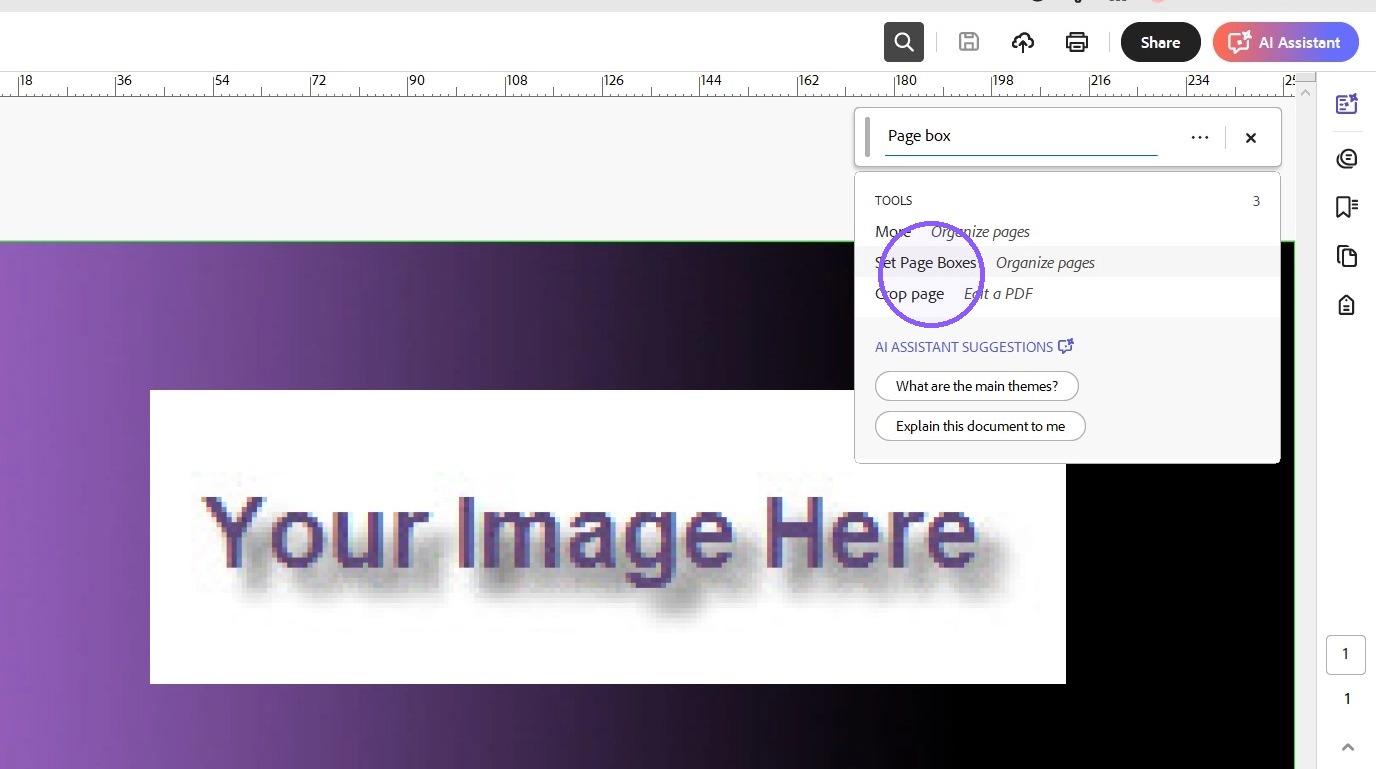1376x769 pixels.
Task: Select 'More' Organize pages result
Action: (x=1067, y=231)
